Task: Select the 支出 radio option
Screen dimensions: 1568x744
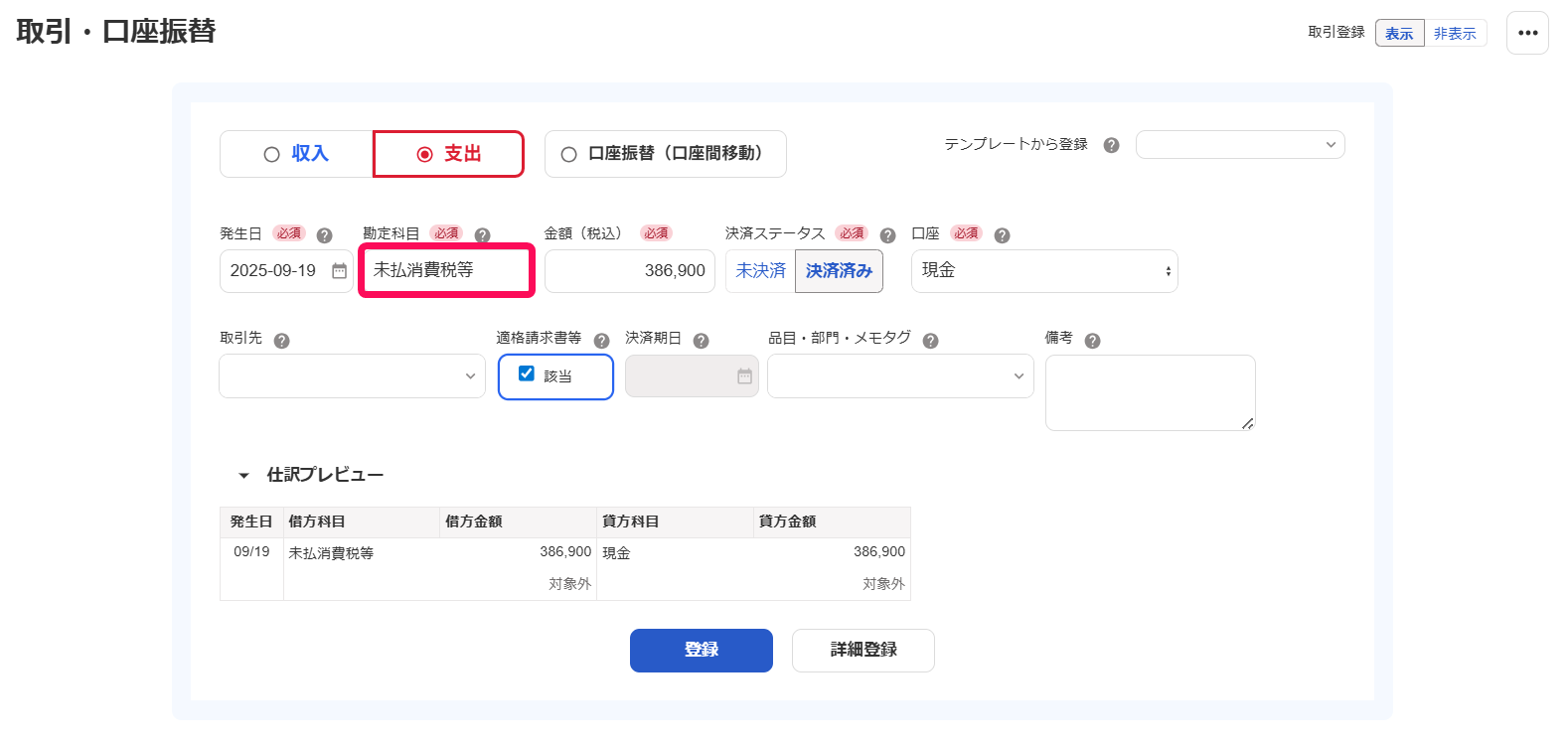Action: coord(448,154)
